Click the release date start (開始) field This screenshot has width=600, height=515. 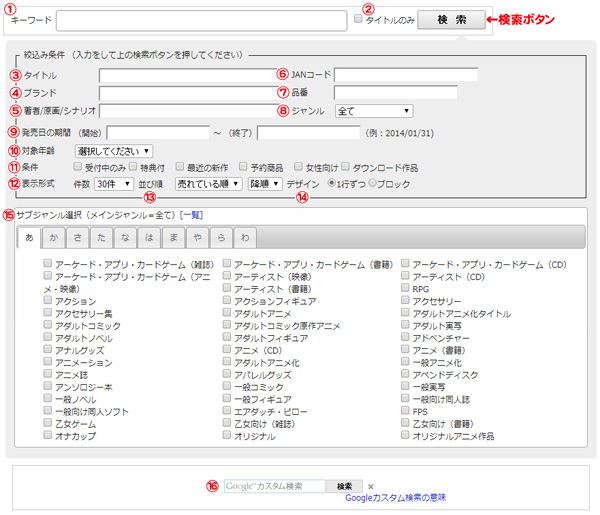(158, 133)
